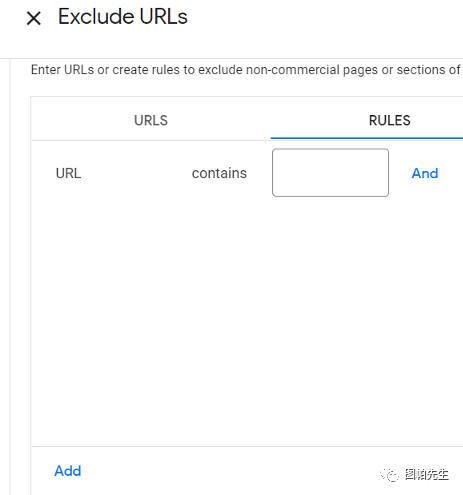This screenshot has width=463, height=495.
Task: Click the Exclude URLs heading
Action: [x=123, y=17]
